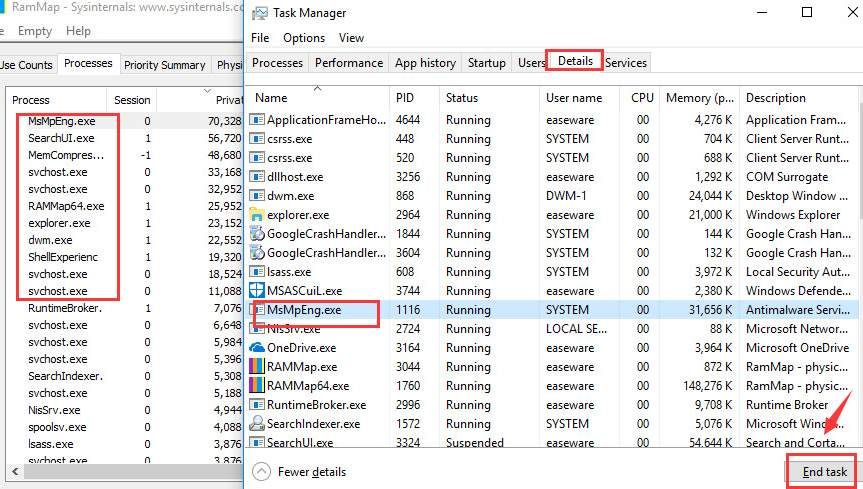This screenshot has height=489, width=863.
Task: Sort by Memory column header
Action: pos(700,98)
